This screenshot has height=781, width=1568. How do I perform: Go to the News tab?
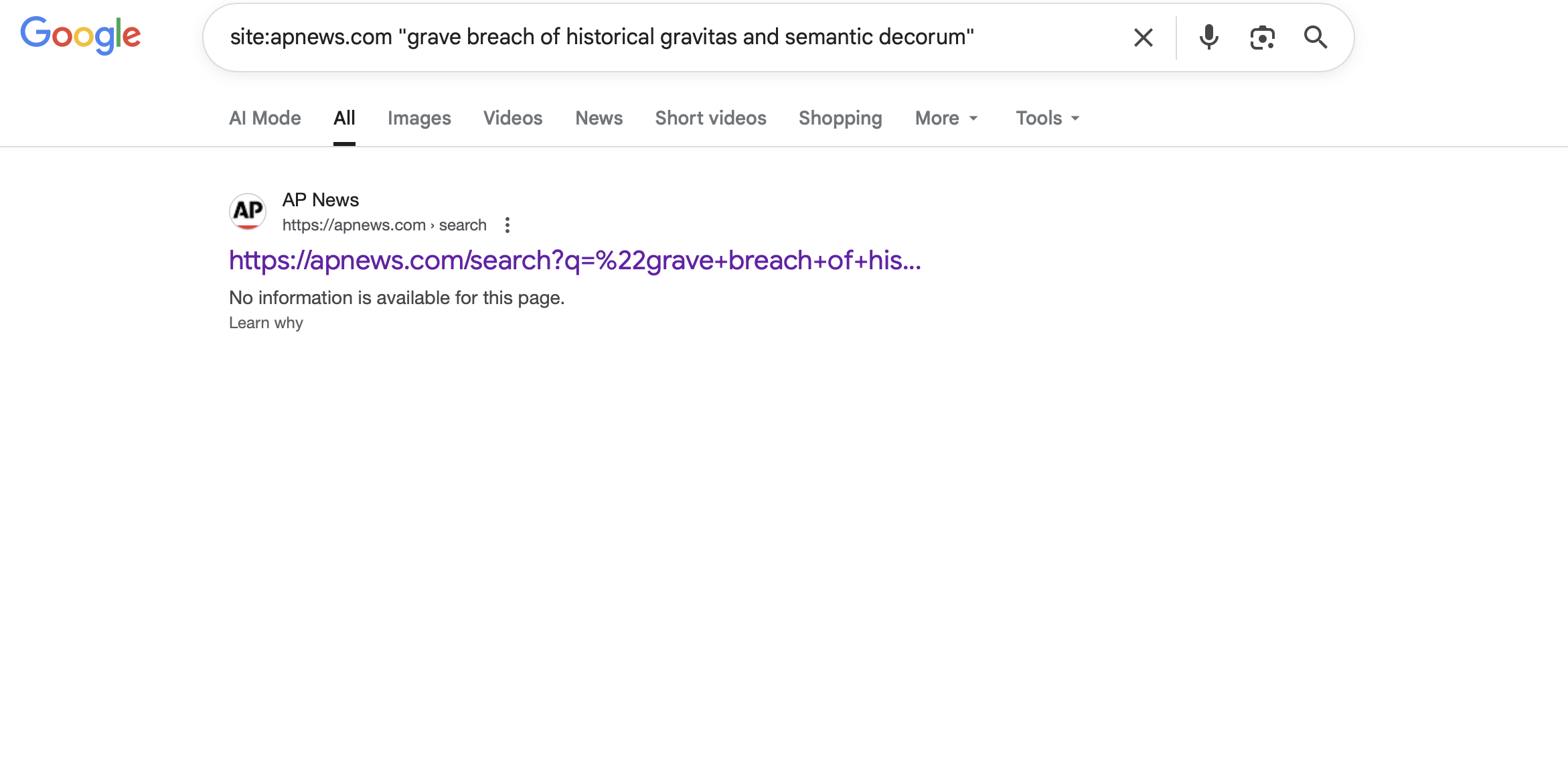coord(599,118)
